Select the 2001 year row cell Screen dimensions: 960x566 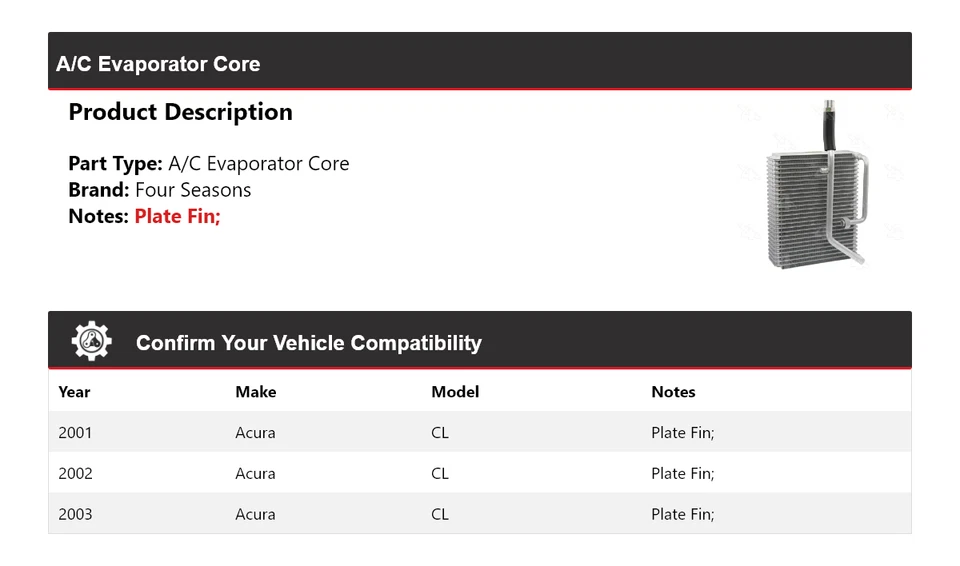75,433
